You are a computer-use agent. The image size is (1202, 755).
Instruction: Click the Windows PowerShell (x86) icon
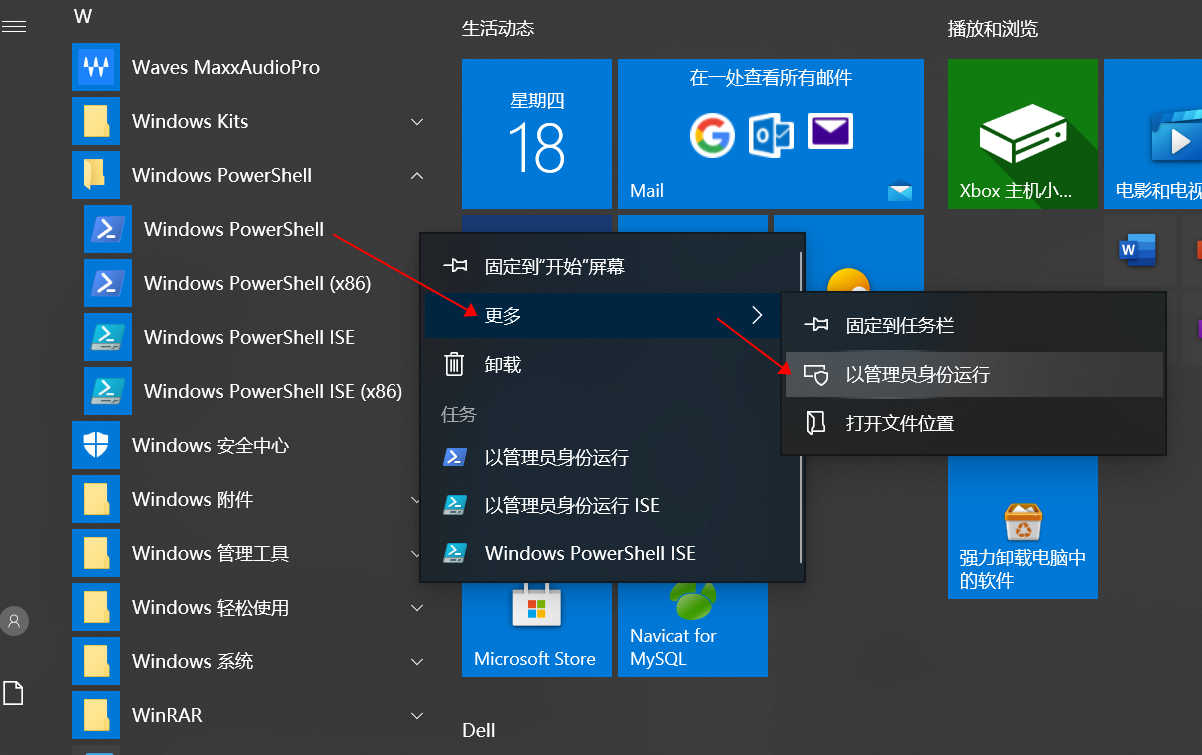(x=108, y=283)
